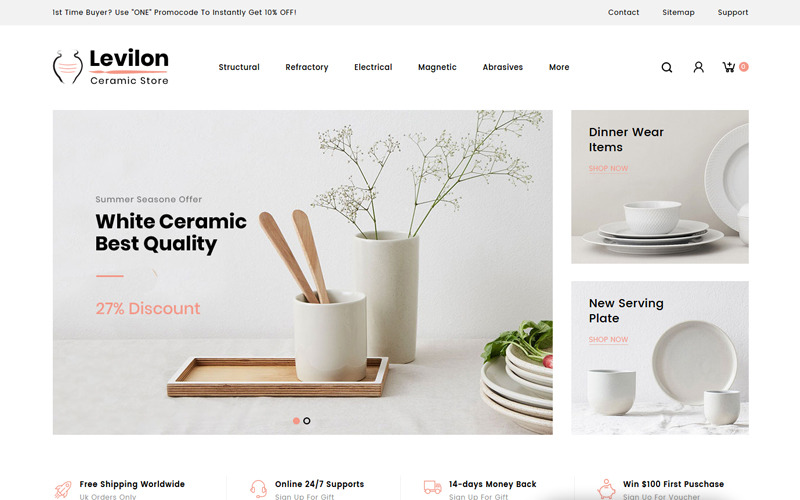Follow the Contact link
Viewport: 800px width, 500px height.
click(623, 12)
